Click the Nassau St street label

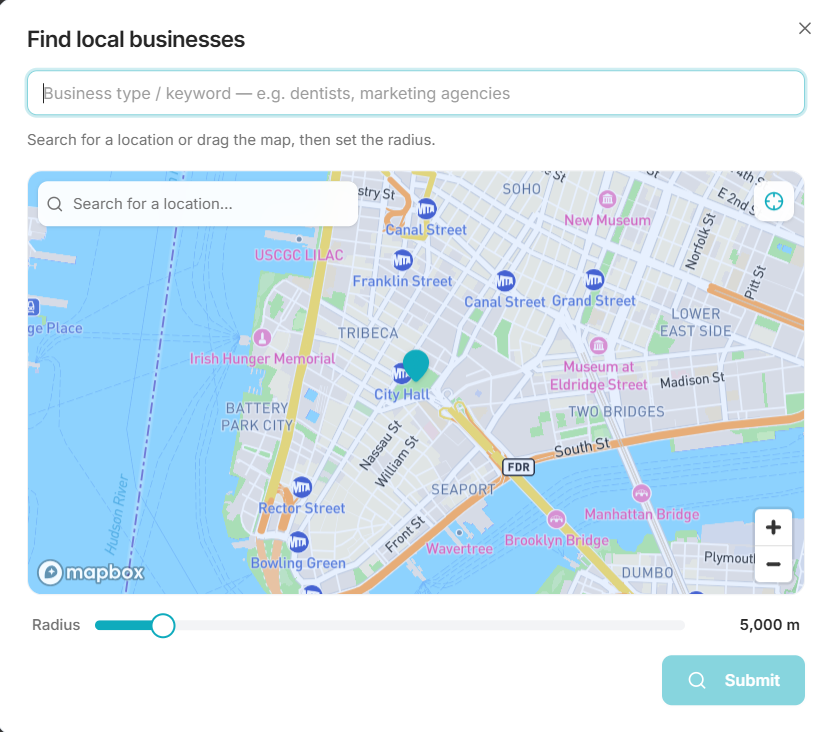[x=381, y=445]
